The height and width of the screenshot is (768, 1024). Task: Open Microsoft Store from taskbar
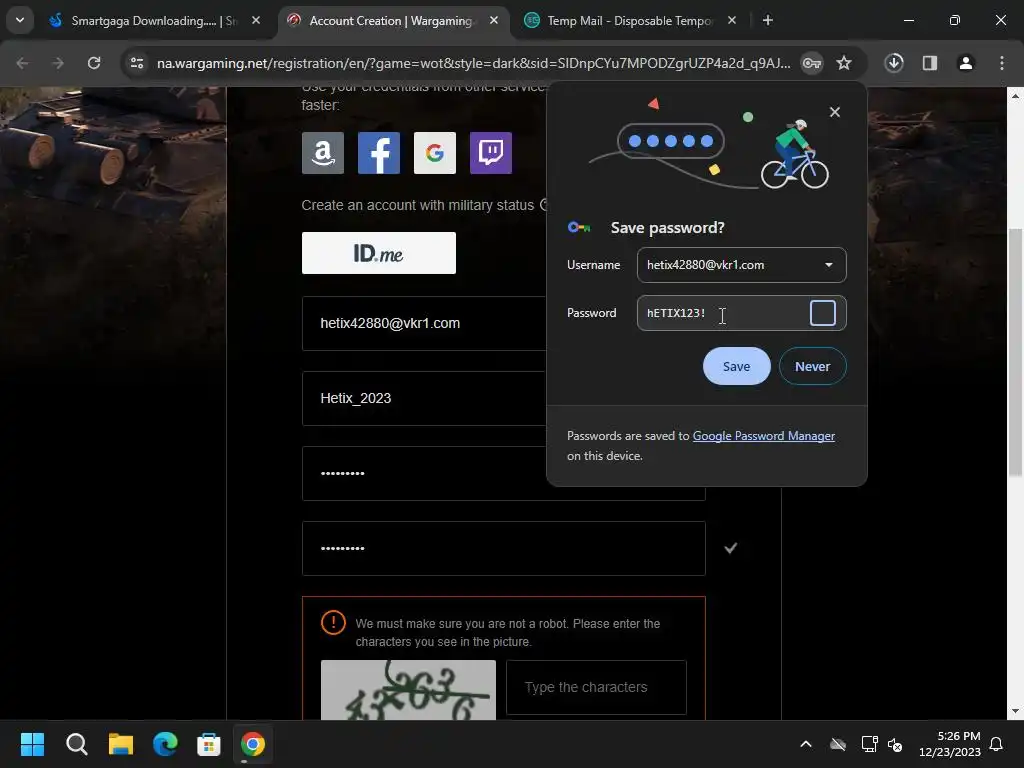pyautogui.click(x=209, y=744)
